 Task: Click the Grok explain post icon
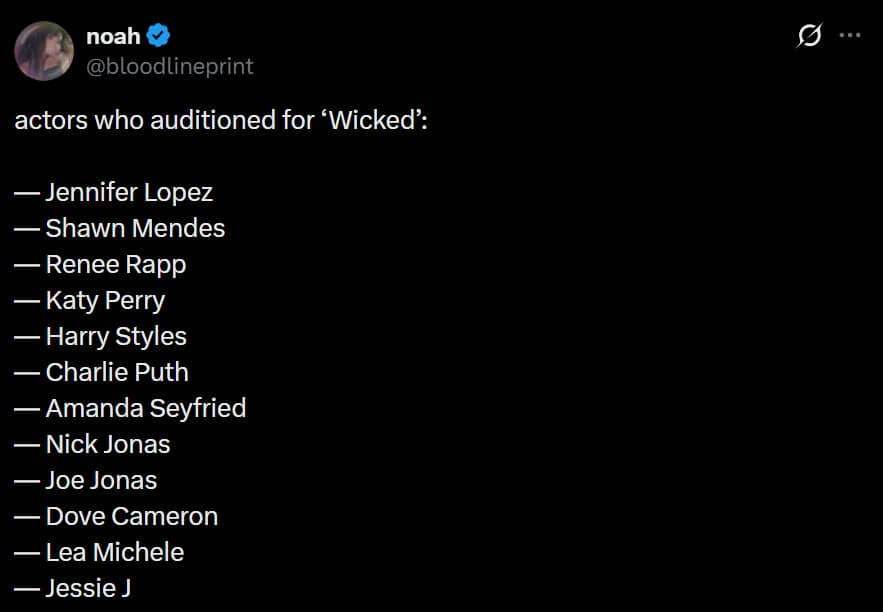coord(809,36)
